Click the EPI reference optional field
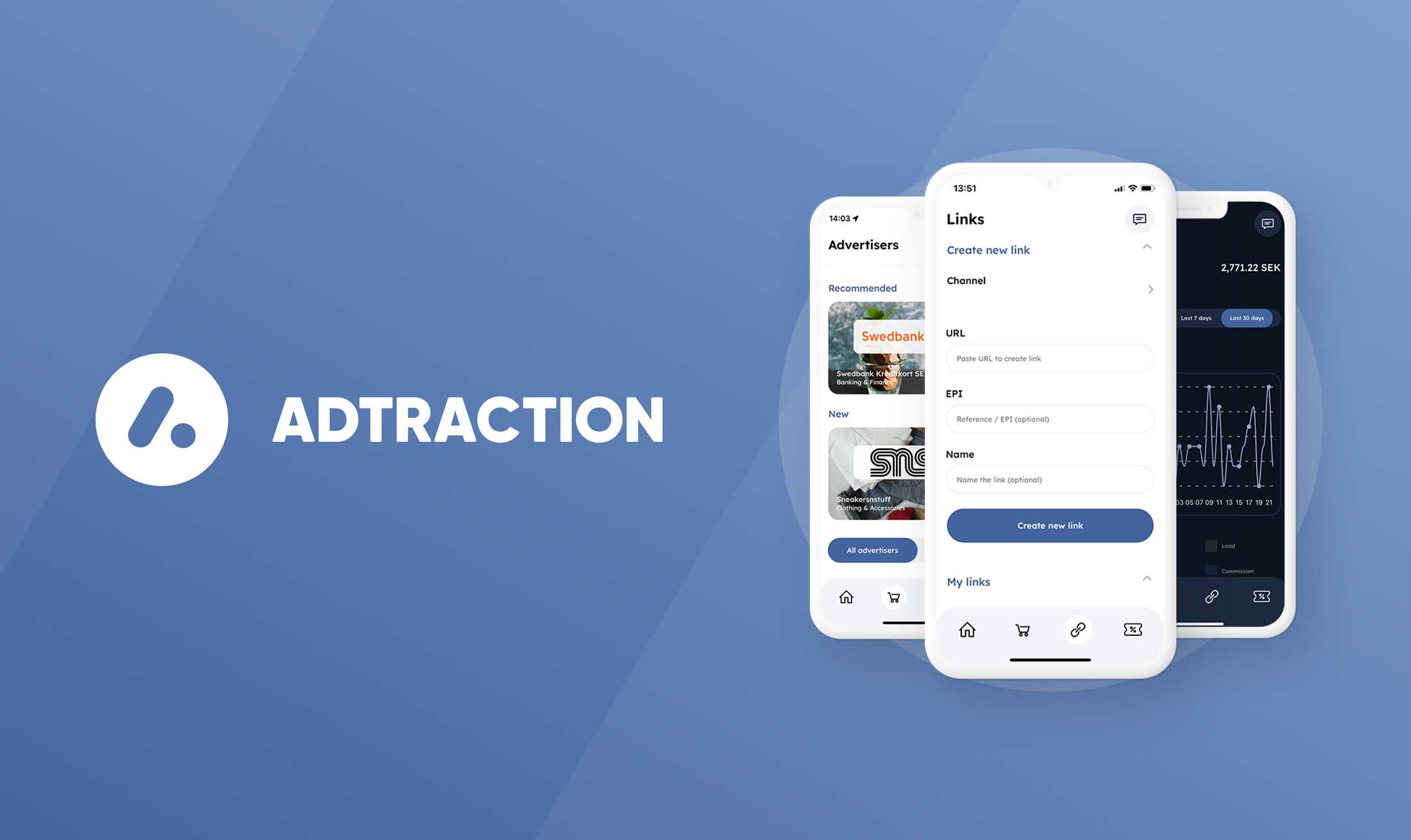This screenshot has width=1411, height=840. click(x=1050, y=419)
